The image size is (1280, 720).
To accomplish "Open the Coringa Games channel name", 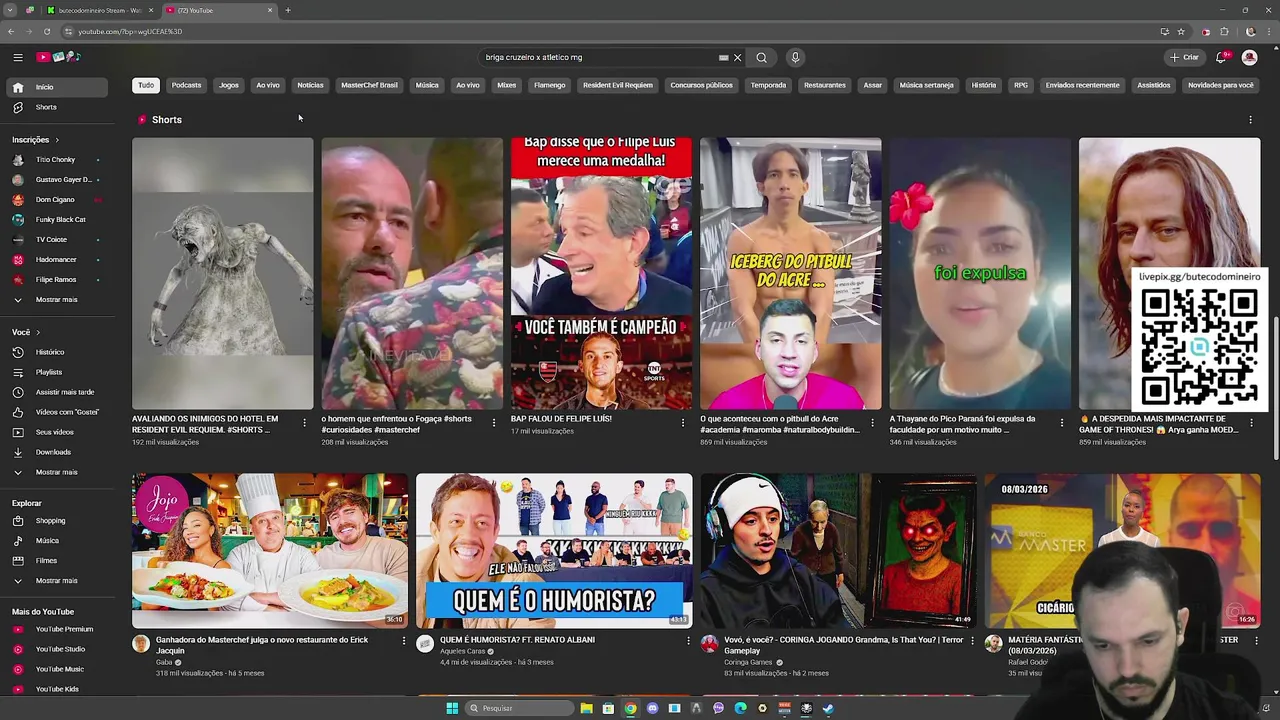I will 748,662.
